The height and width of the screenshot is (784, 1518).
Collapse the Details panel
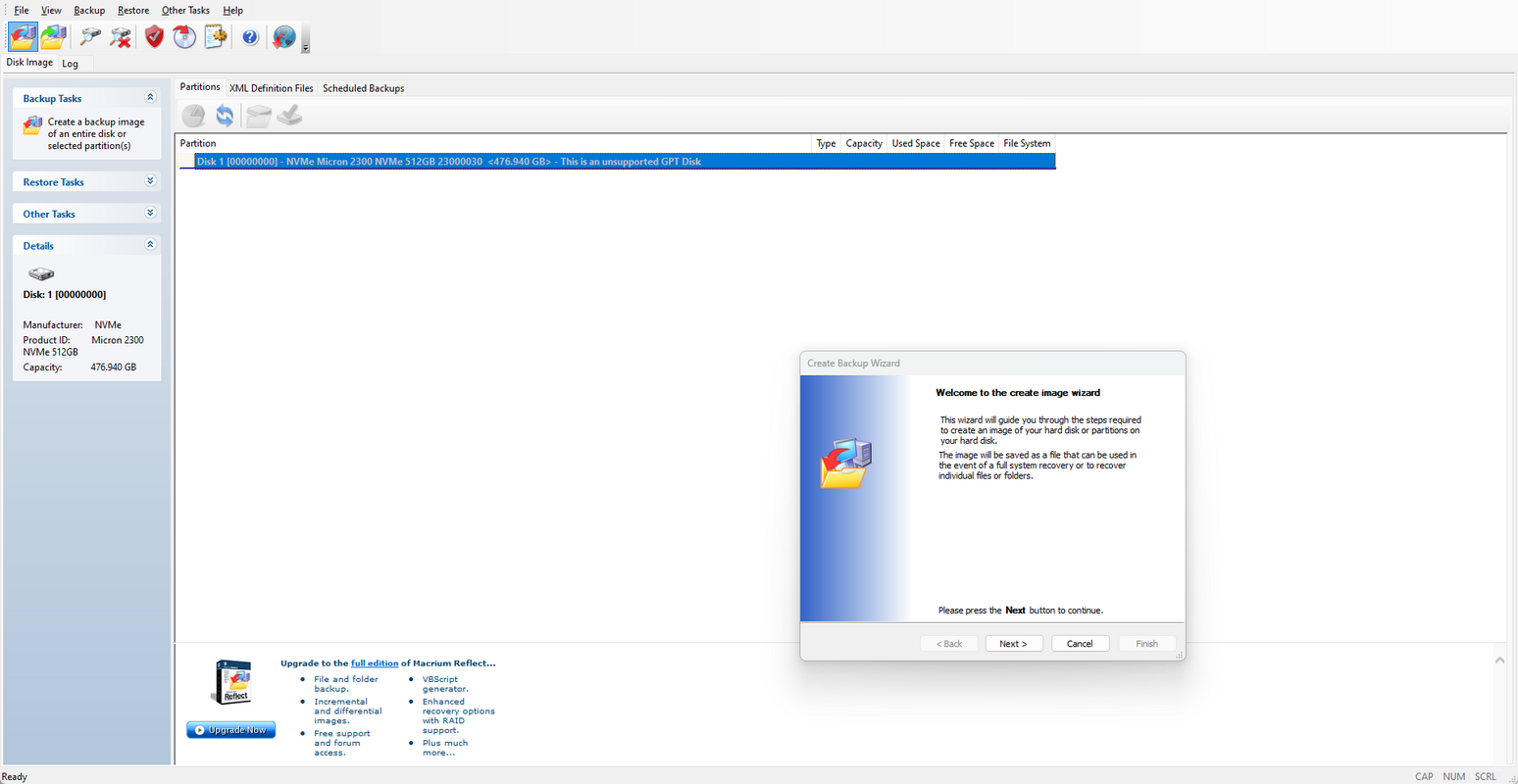(150, 244)
